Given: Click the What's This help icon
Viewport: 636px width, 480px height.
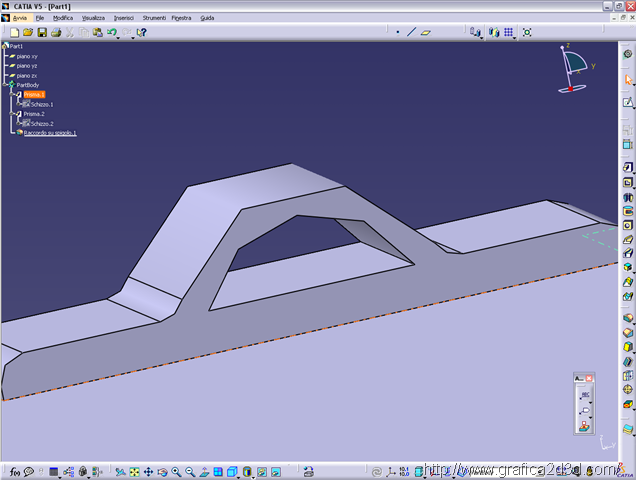Looking at the screenshot, I should [142, 32].
